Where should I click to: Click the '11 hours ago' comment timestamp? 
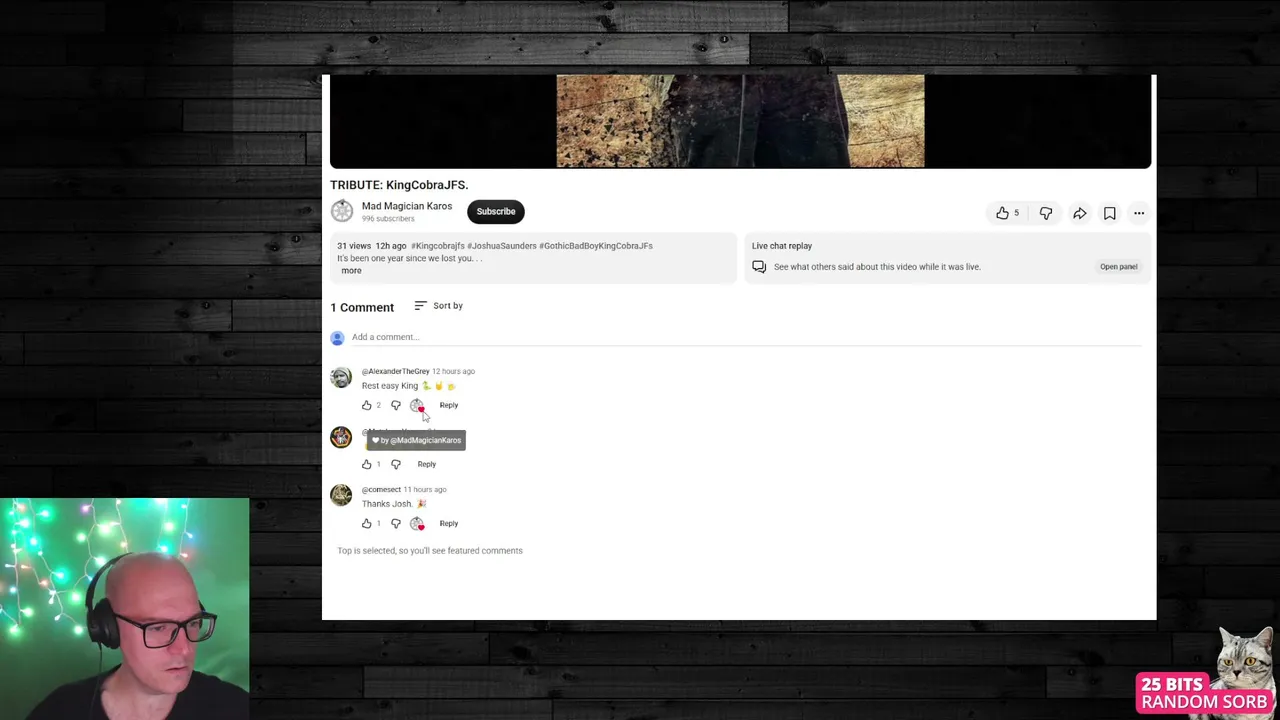tap(425, 490)
